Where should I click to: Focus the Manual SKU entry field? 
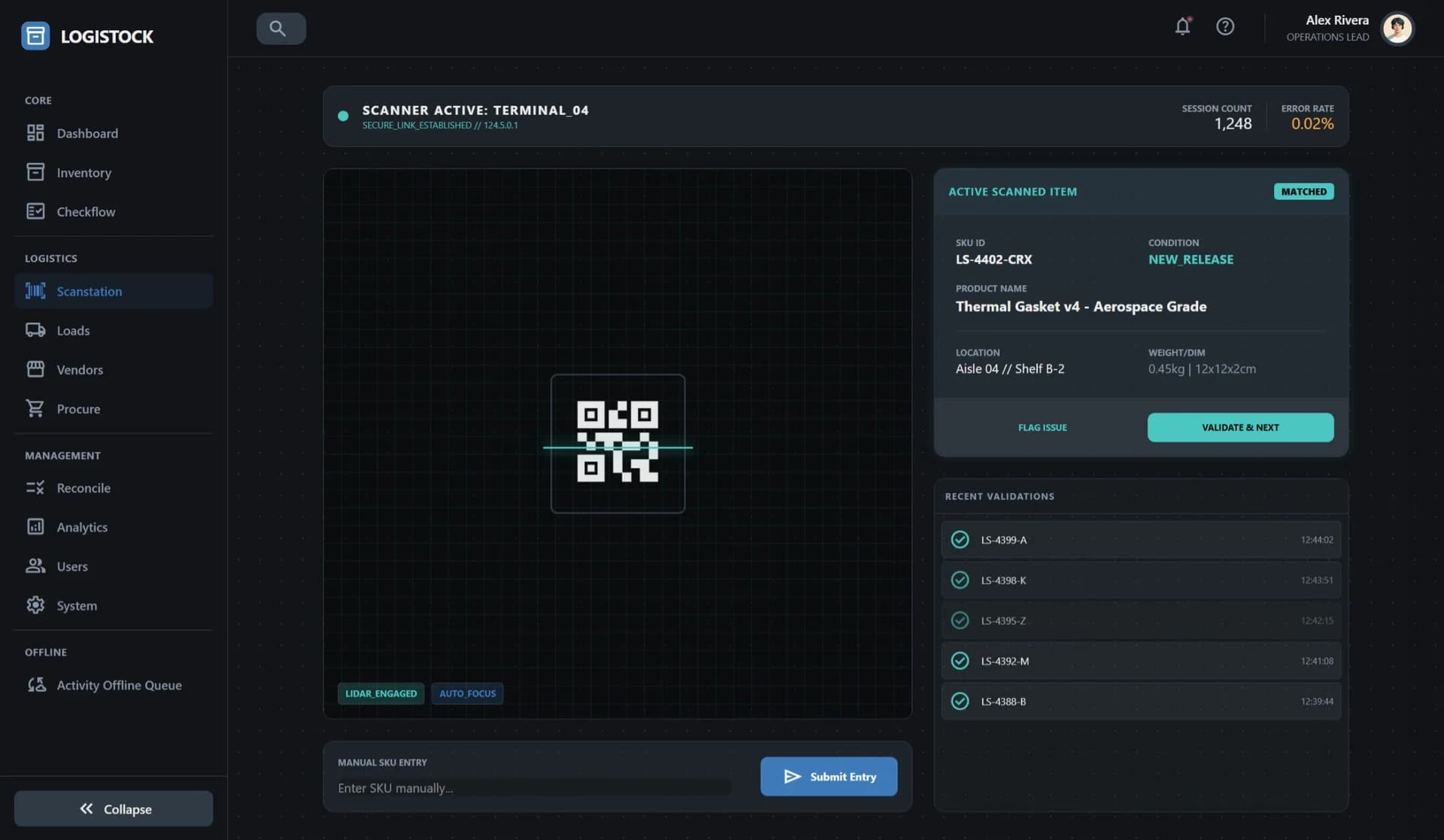tap(534, 788)
